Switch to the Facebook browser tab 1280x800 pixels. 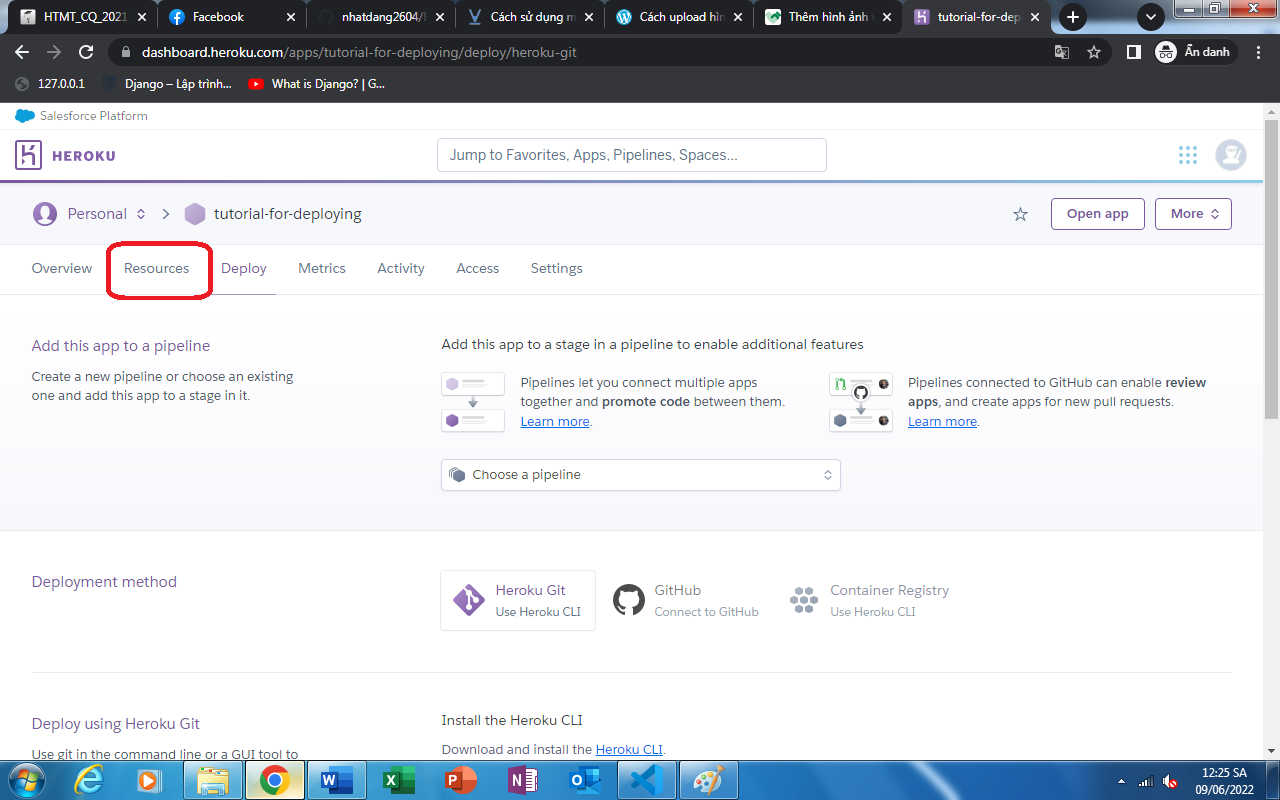coord(231,17)
